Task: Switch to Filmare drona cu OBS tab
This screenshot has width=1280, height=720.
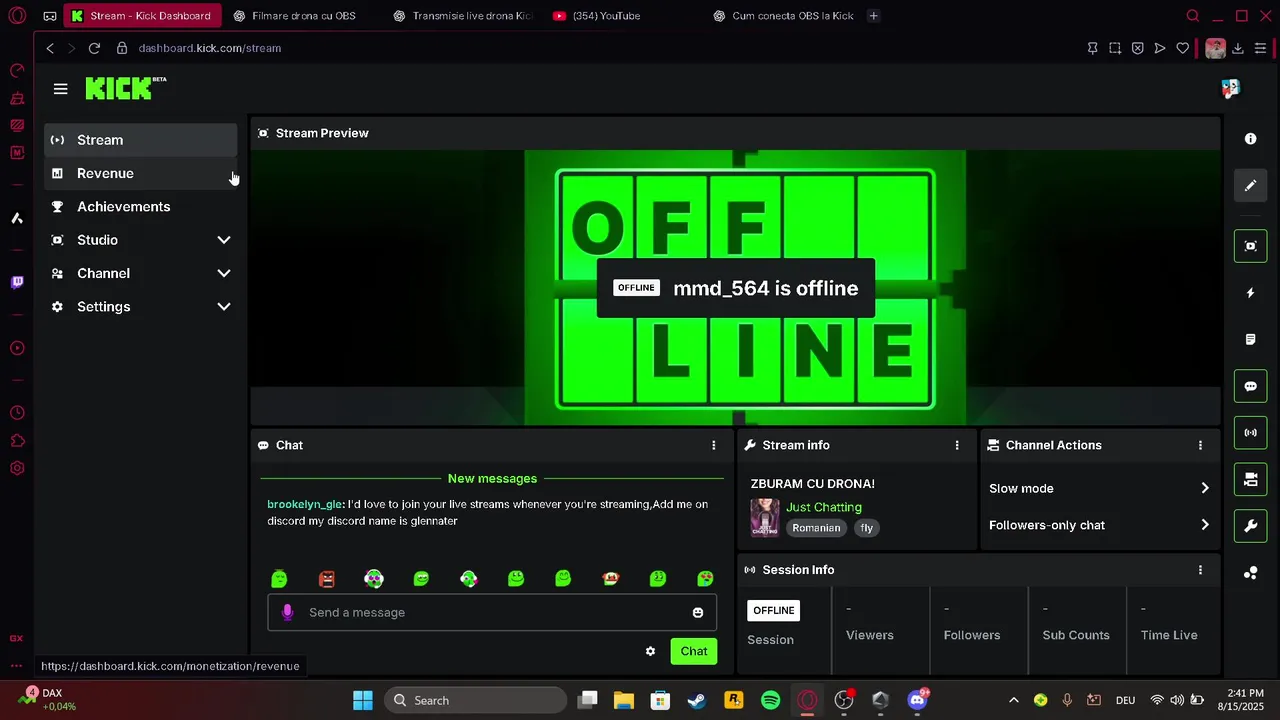Action: (x=303, y=16)
